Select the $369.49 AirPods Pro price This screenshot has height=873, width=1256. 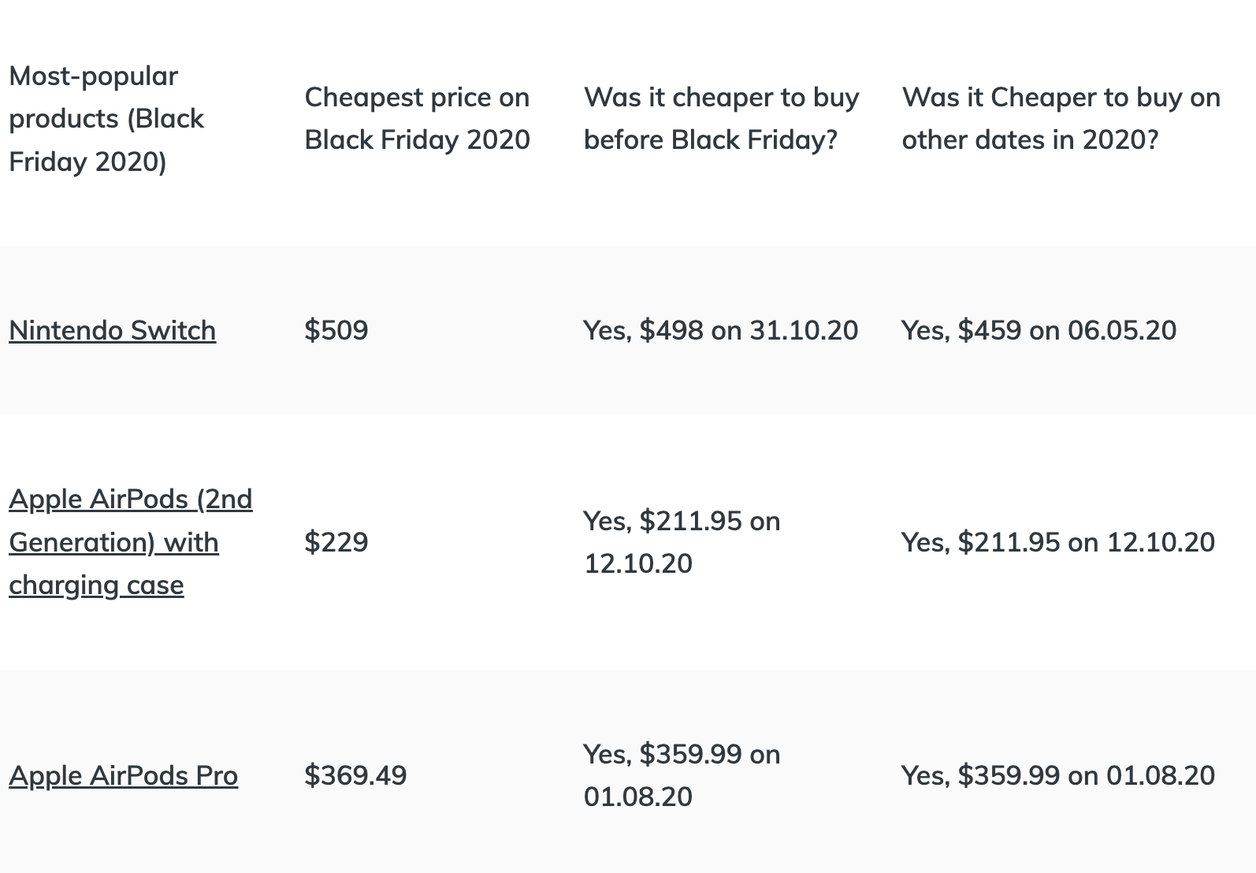355,776
